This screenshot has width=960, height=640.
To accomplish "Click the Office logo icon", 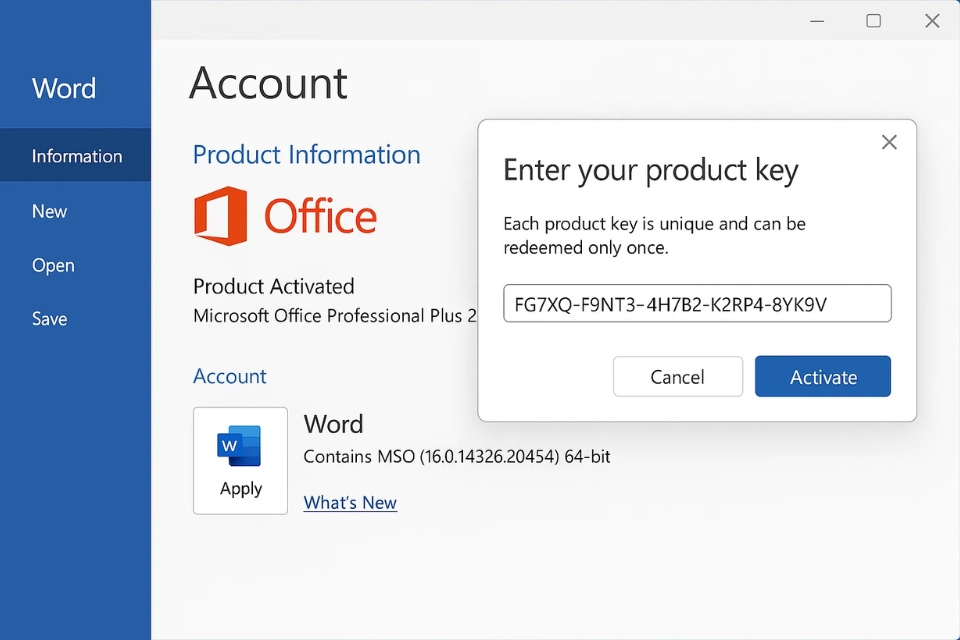I will 220,216.
